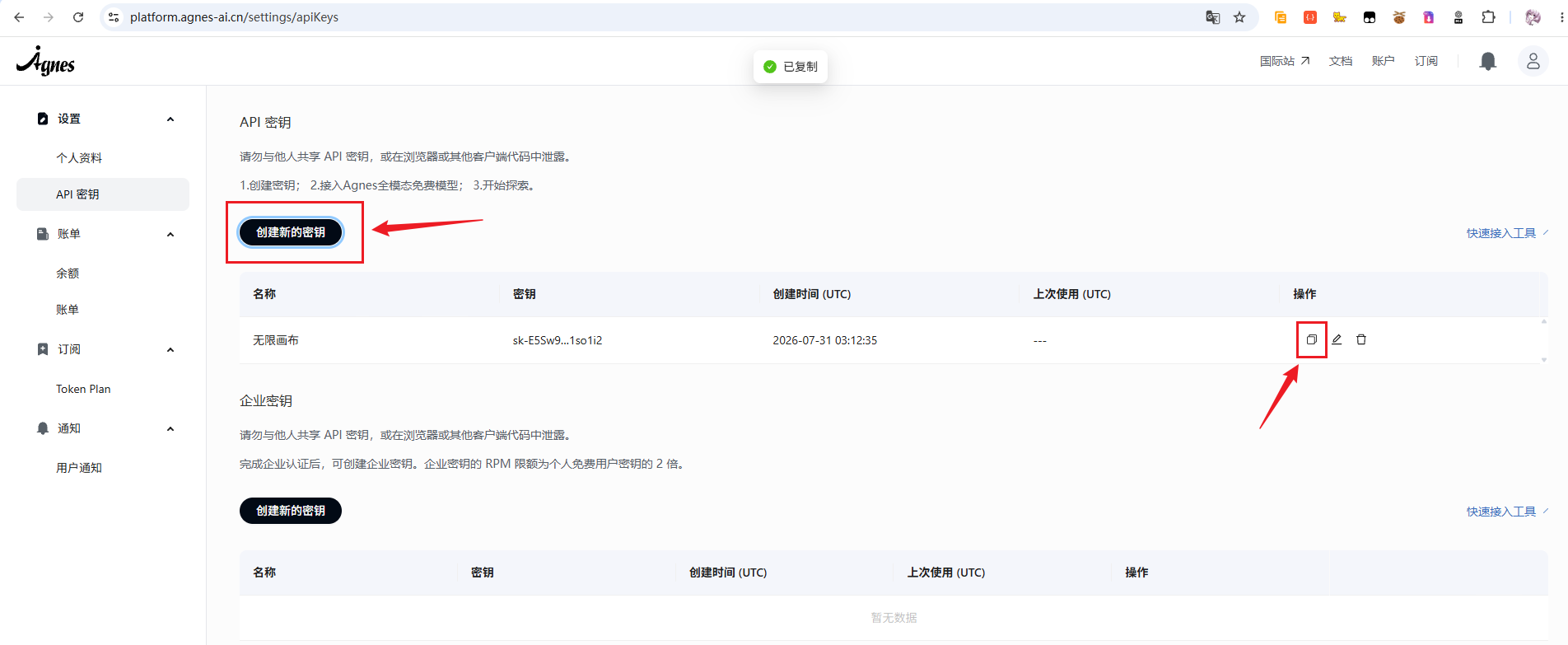Open the browser profile avatar
Viewport: 1568px width, 645px height.
pos(1533,17)
